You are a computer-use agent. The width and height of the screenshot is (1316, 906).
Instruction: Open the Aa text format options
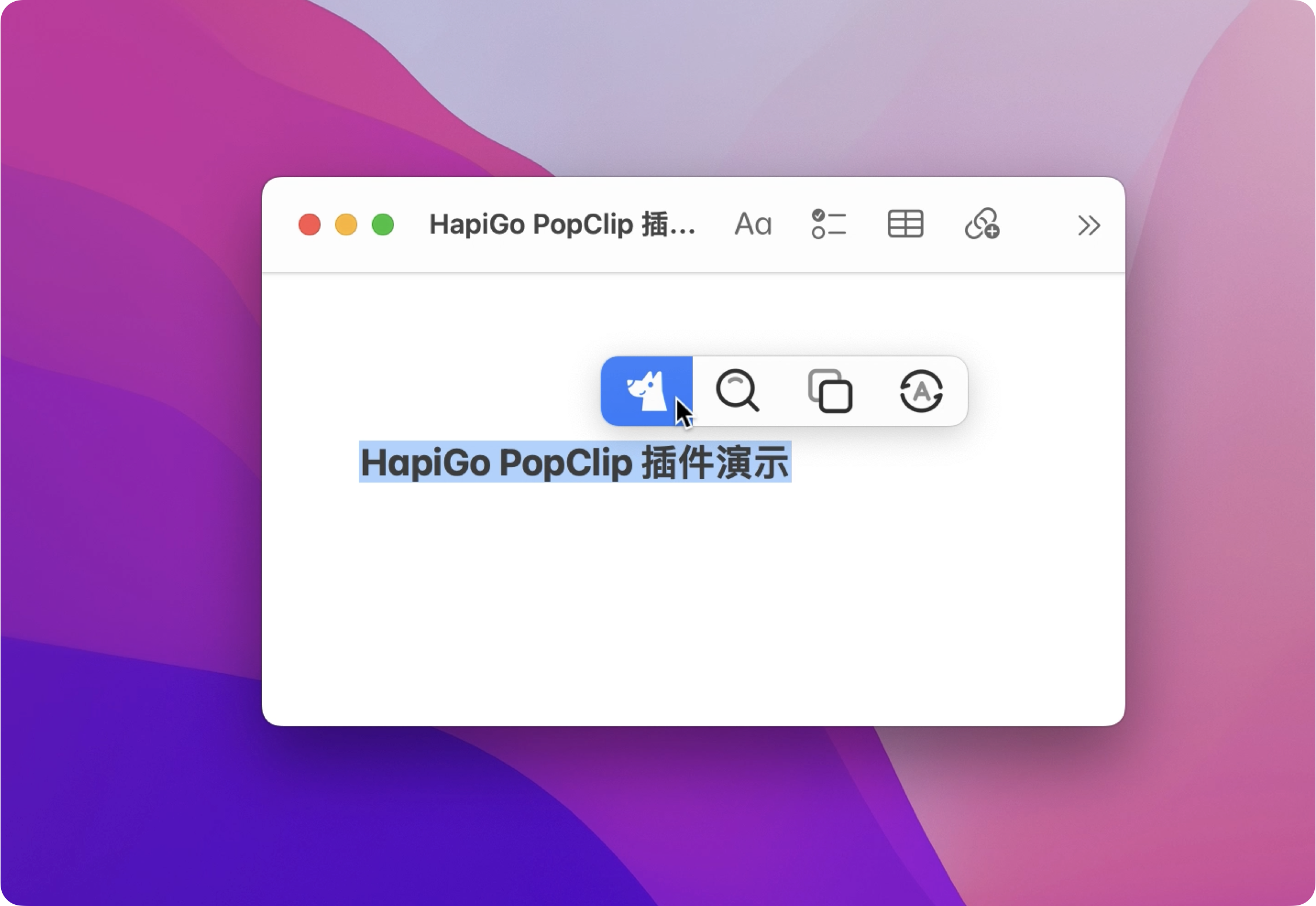tap(753, 224)
